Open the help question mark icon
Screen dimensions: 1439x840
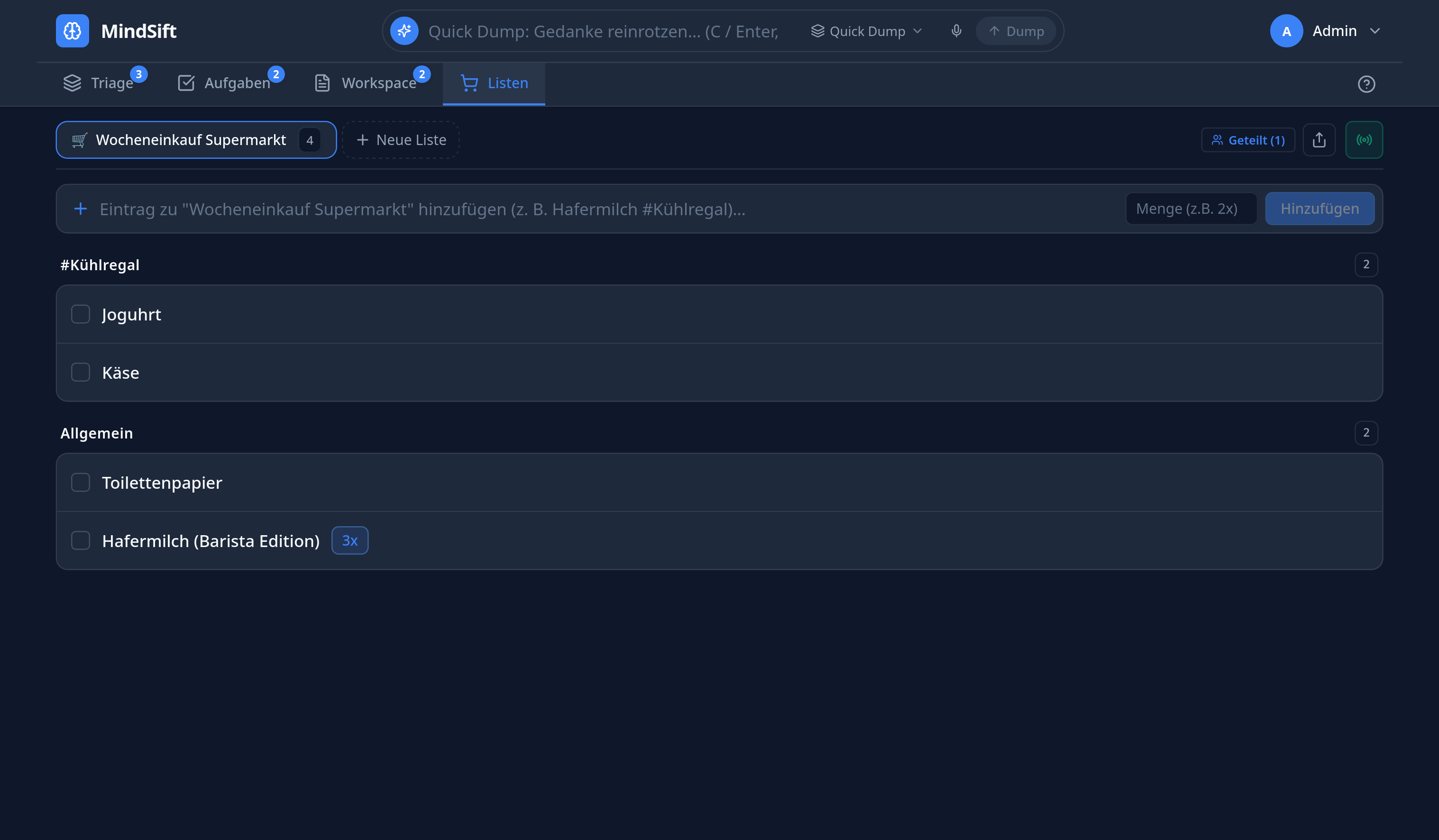pyautogui.click(x=1366, y=84)
